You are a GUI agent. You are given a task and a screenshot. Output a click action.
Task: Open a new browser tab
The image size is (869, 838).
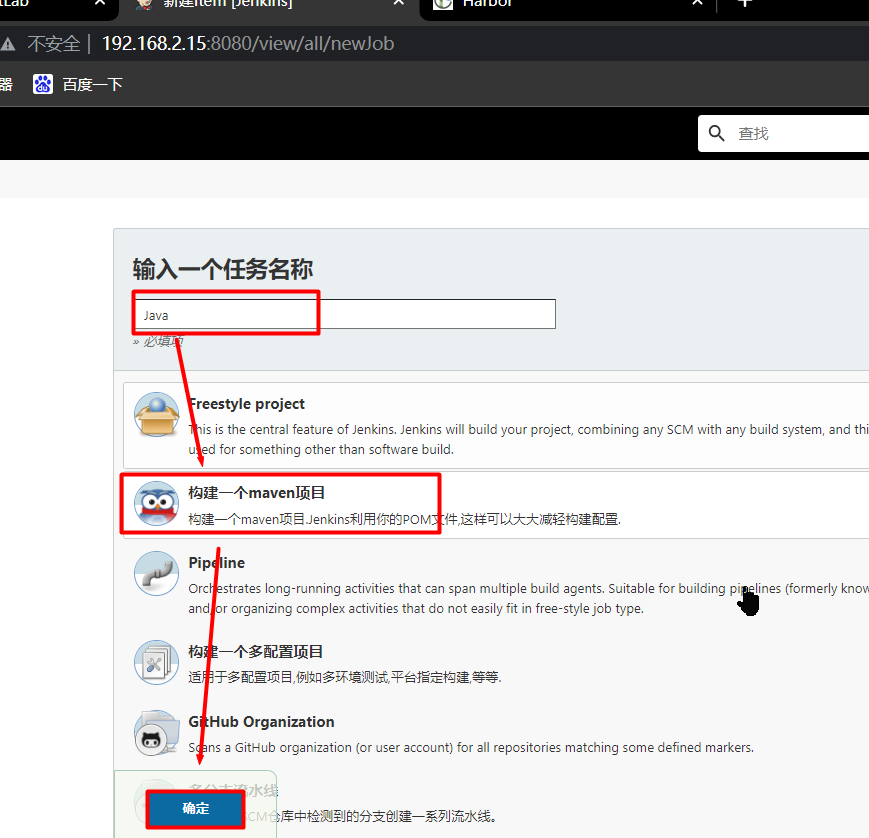click(x=744, y=3)
